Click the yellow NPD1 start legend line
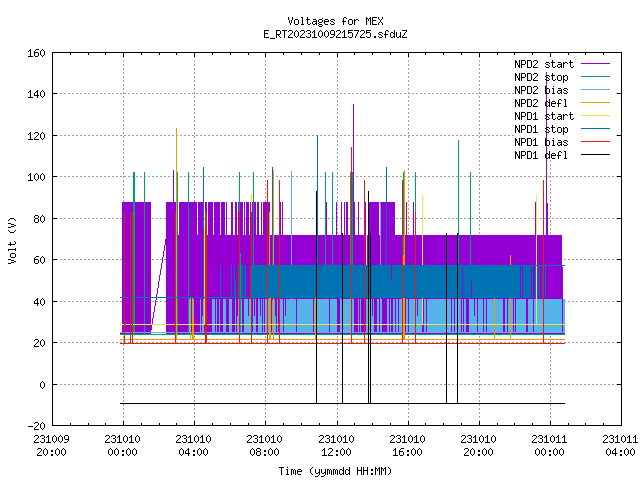The width and height of the screenshot is (640, 480). pyautogui.click(x=595, y=116)
